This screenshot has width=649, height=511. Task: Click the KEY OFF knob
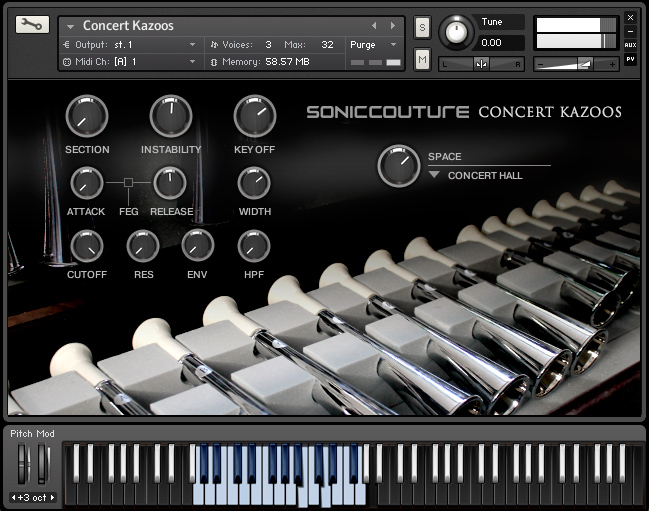(255, 117)
